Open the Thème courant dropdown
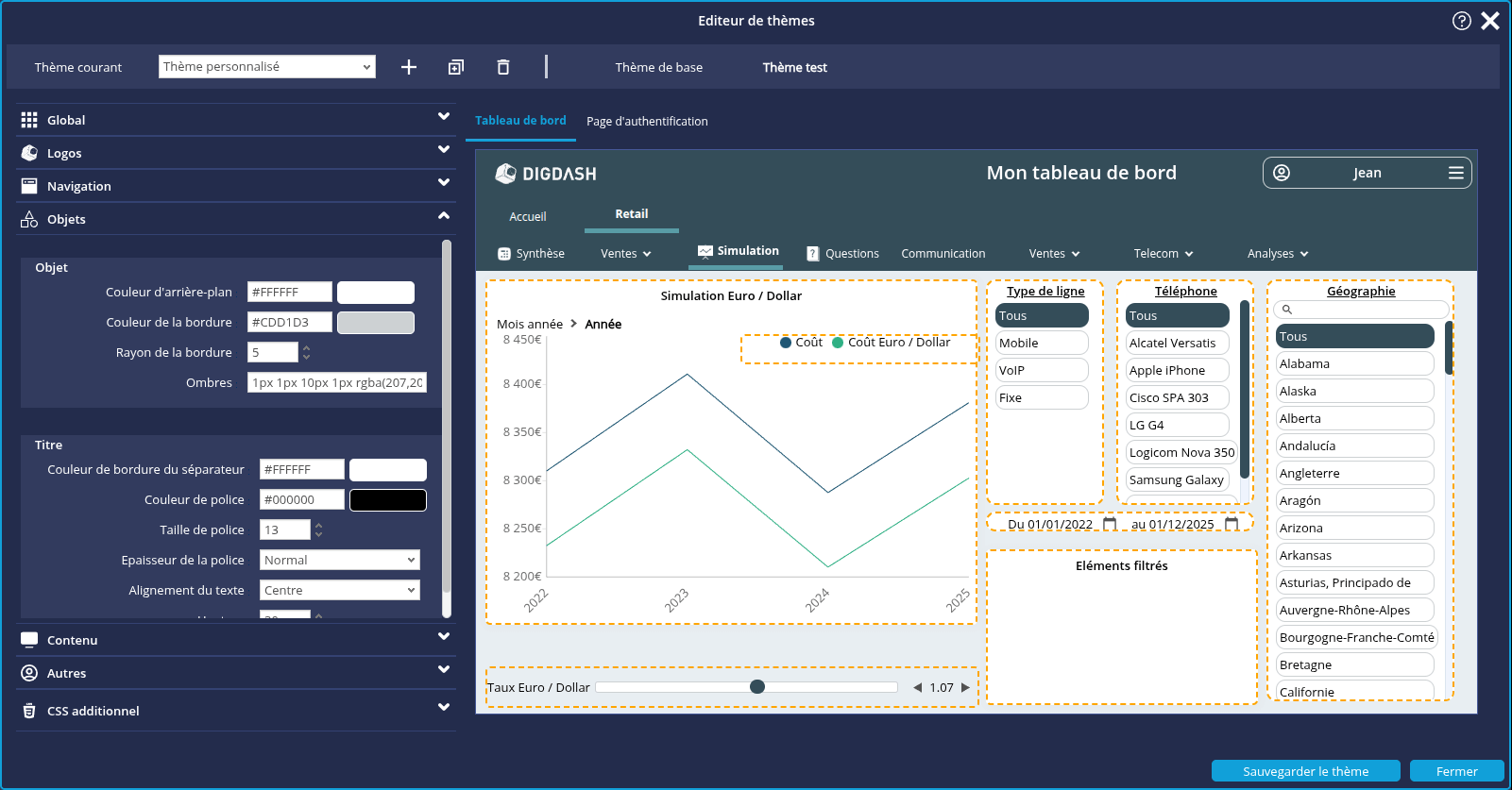The height and width of the screenshot is (790, 1512). (x=266, y=67)
